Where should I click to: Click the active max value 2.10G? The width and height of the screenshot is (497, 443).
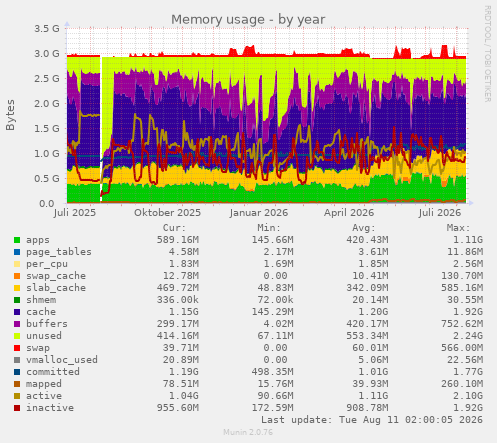click(468, 396)
